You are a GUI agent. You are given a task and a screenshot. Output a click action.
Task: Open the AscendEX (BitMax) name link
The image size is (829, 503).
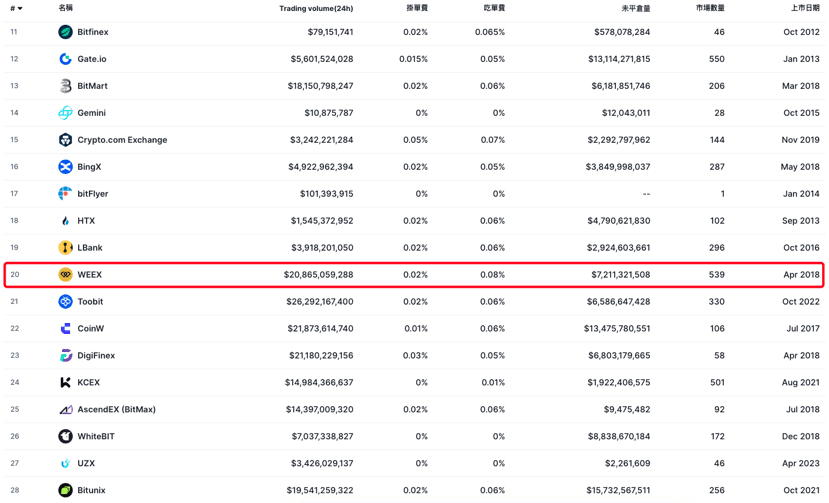click(117, 409)
